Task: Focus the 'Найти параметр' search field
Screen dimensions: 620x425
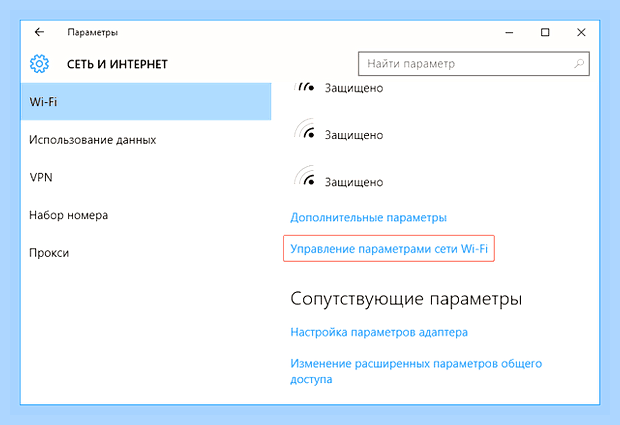Action: [x=474, y=63]
